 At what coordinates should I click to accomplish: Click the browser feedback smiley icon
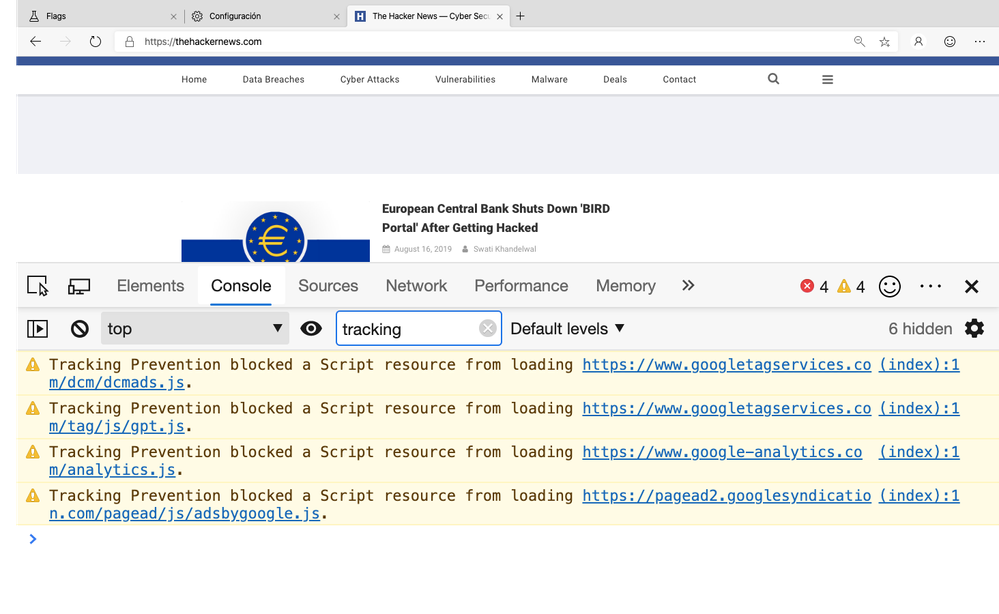tap(949, 41)
